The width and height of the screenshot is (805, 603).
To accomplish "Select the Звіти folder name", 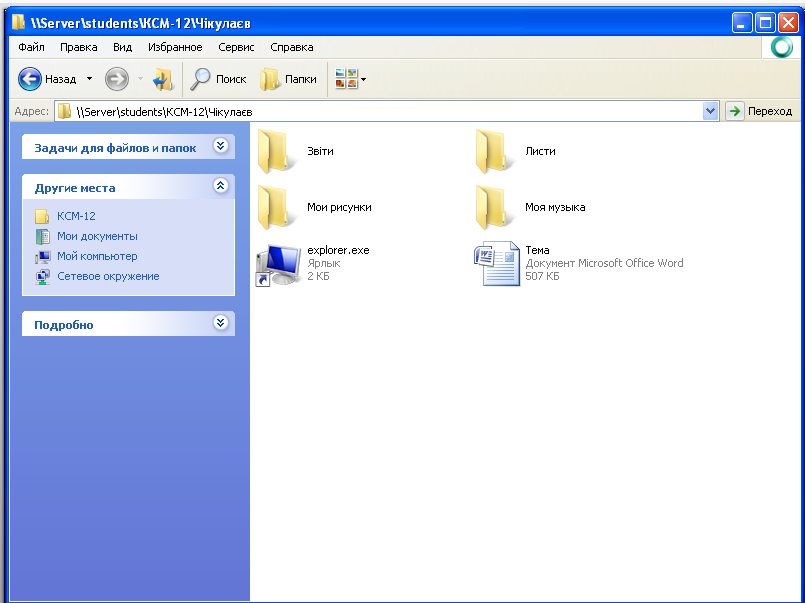I will coord(320,151).
